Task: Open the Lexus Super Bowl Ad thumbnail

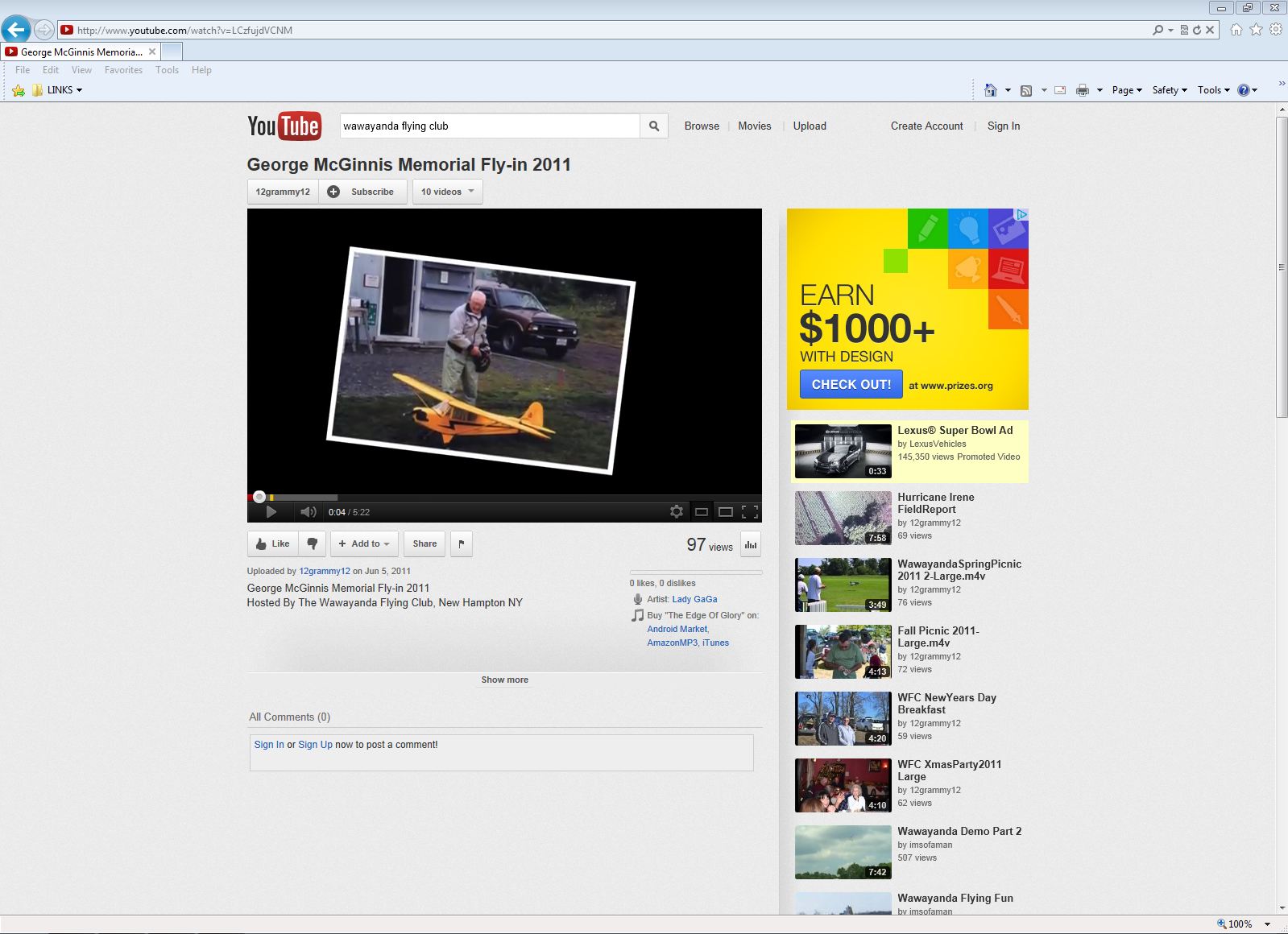Action: pos(843,451)
